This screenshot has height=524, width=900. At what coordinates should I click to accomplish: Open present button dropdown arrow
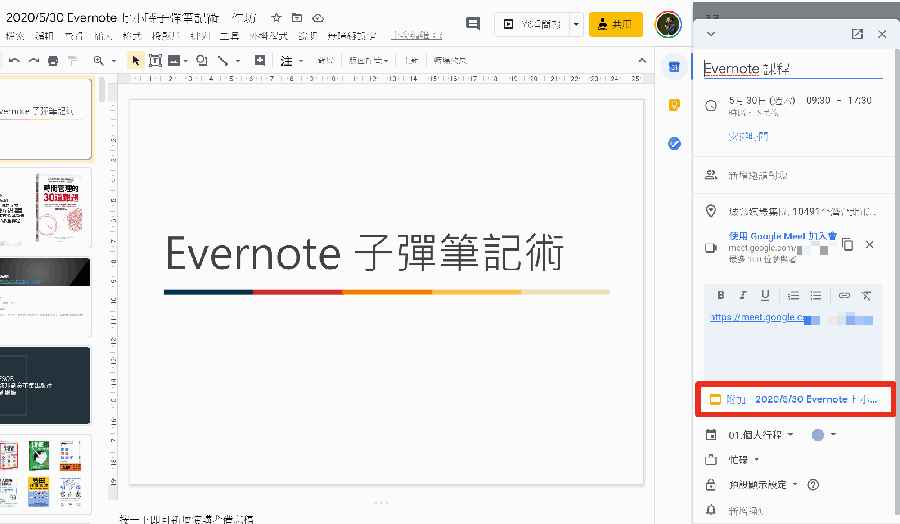coord(576,24)
